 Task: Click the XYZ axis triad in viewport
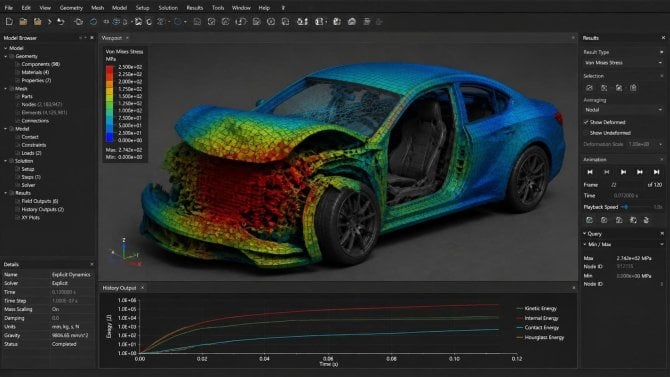(x=125, y=253)
